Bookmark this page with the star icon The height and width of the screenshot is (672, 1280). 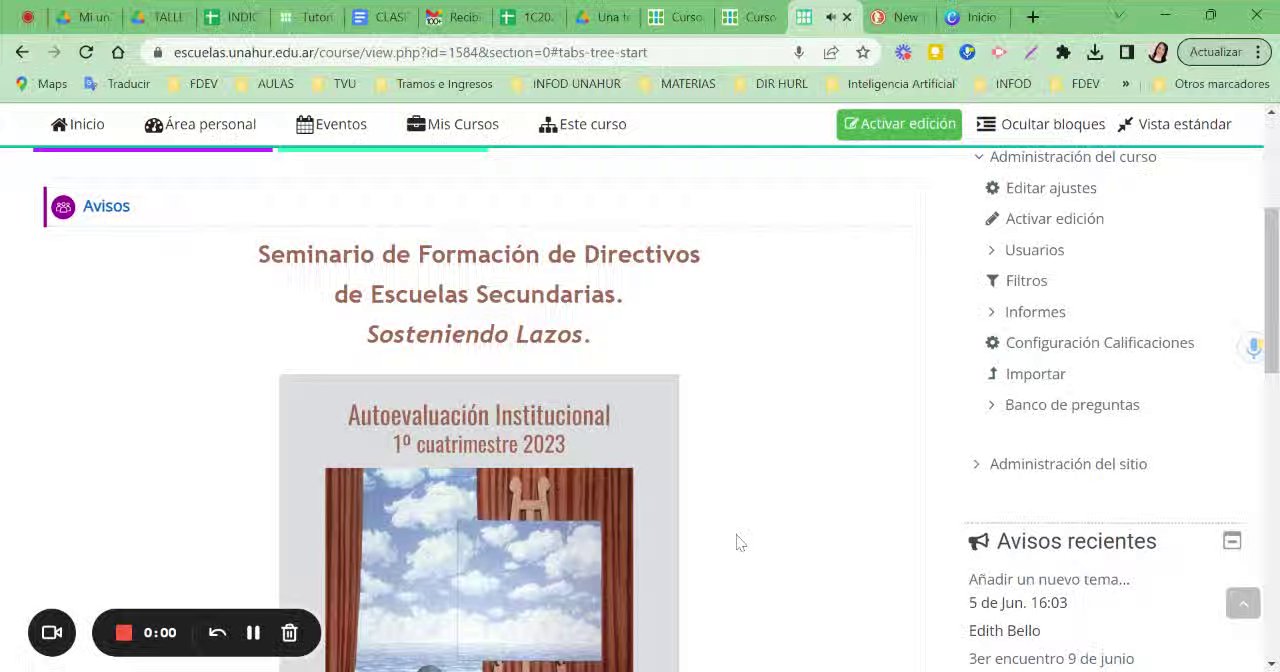click(x=863, y=52)
